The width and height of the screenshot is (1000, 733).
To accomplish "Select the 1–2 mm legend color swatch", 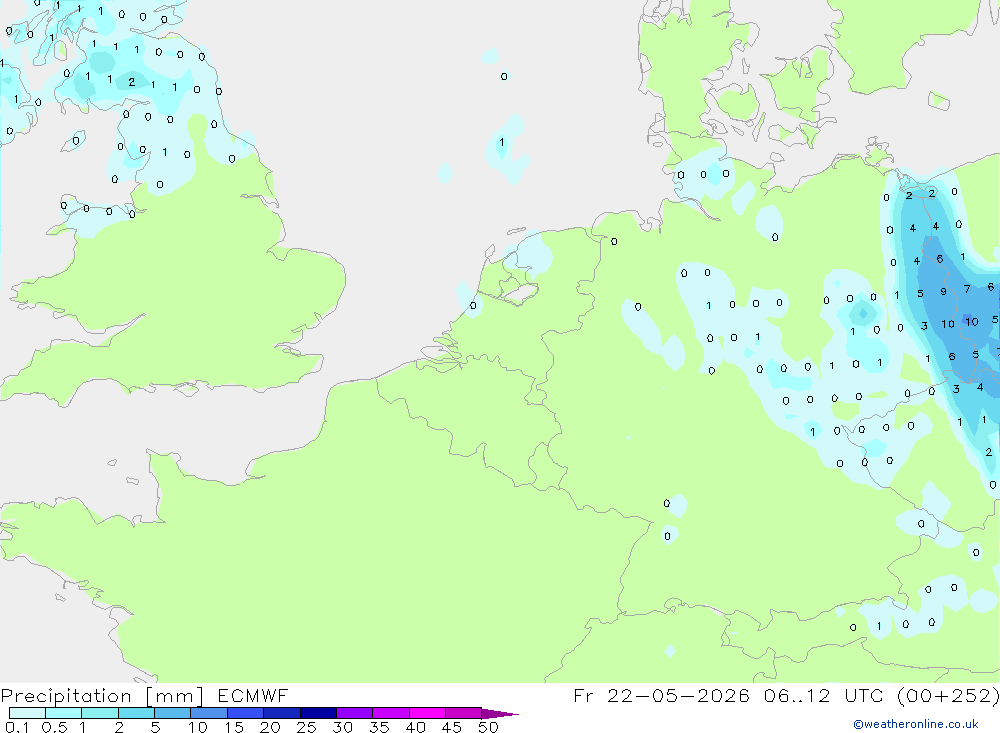I will pos(100,713).
